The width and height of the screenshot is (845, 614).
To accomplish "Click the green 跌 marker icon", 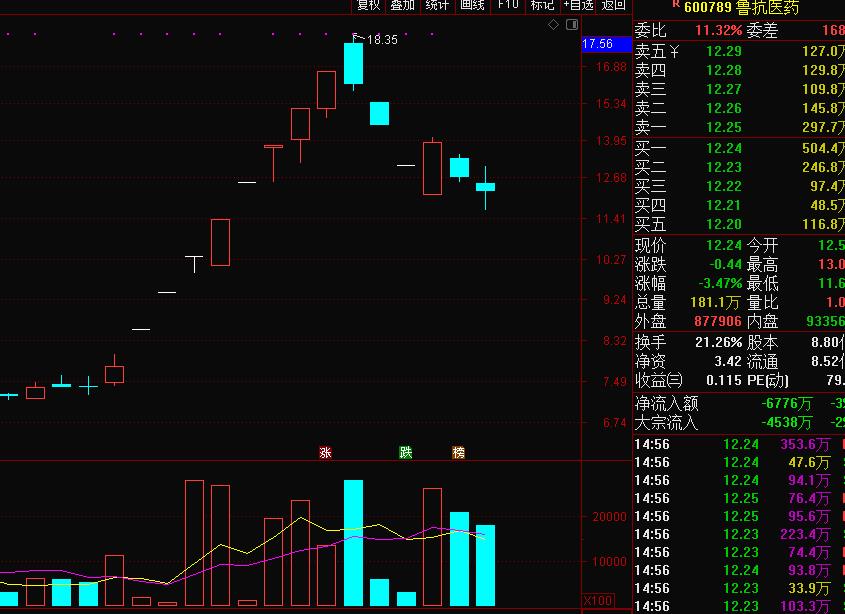I will tap(405, 452).
